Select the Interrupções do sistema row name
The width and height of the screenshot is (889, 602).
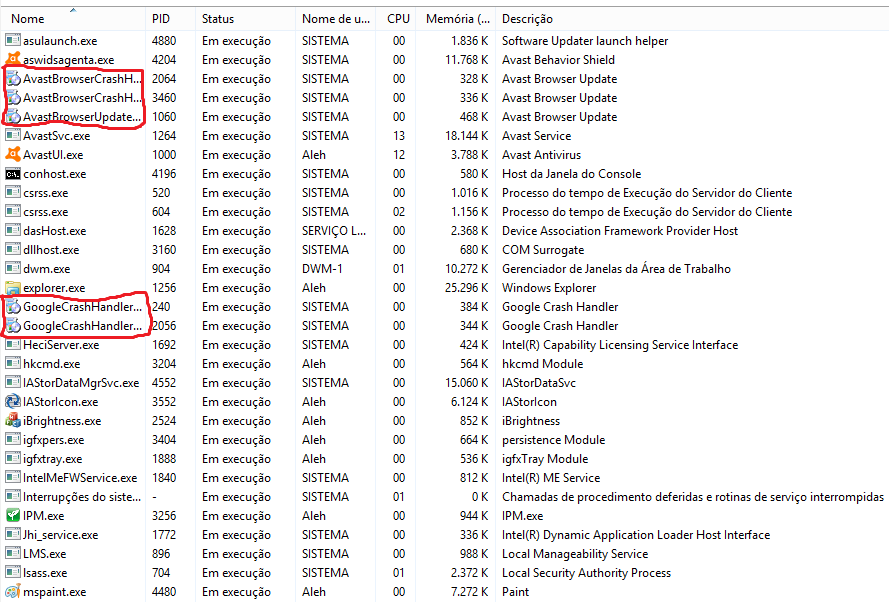click(82, 497)
